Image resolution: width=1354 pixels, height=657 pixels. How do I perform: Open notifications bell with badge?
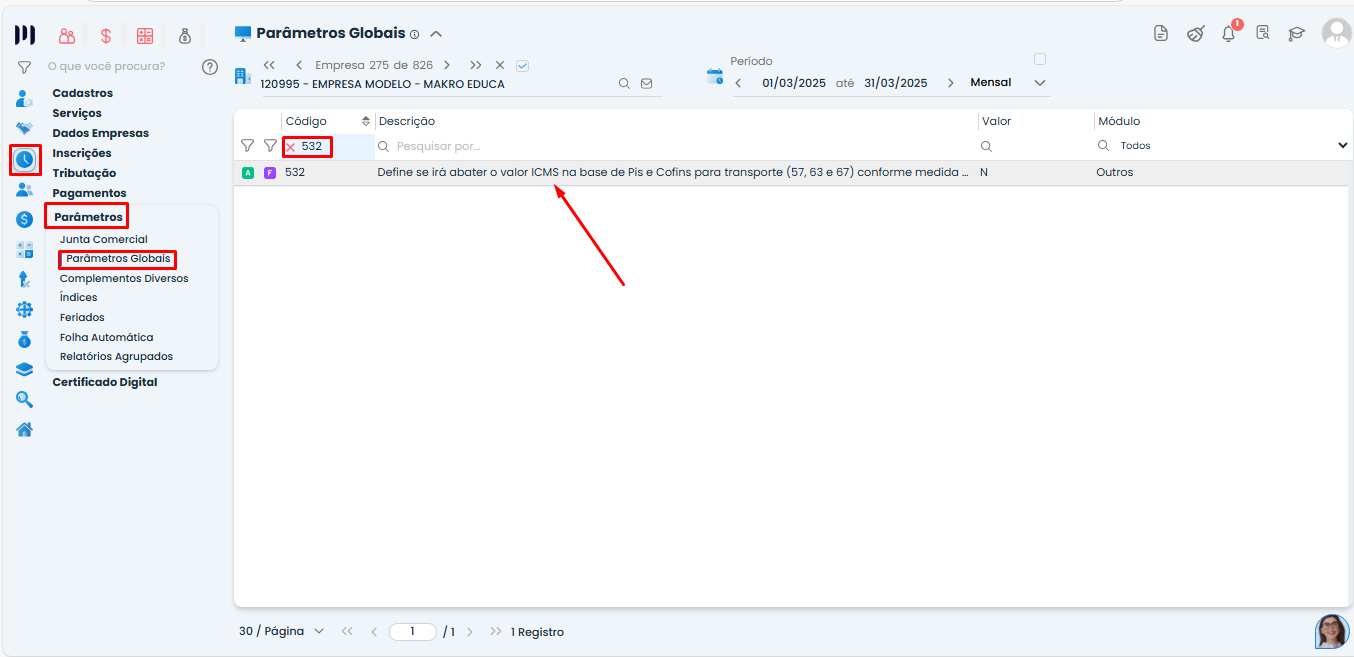click(1230, 32)
